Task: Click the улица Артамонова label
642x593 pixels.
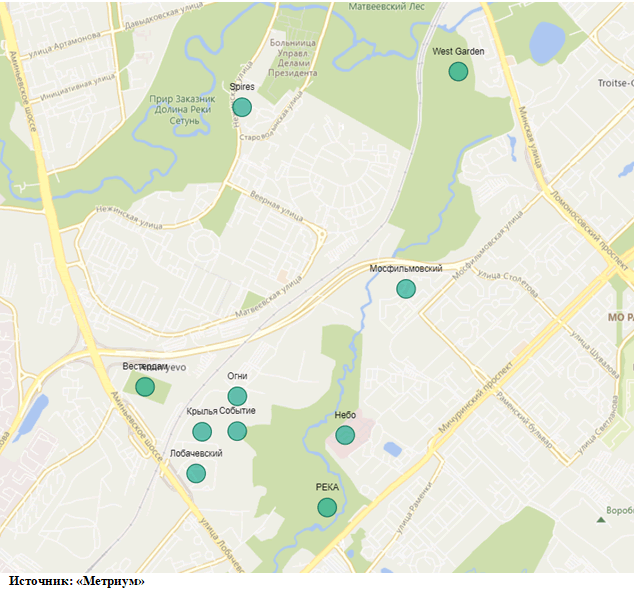Action: click(x=65, y=44)
